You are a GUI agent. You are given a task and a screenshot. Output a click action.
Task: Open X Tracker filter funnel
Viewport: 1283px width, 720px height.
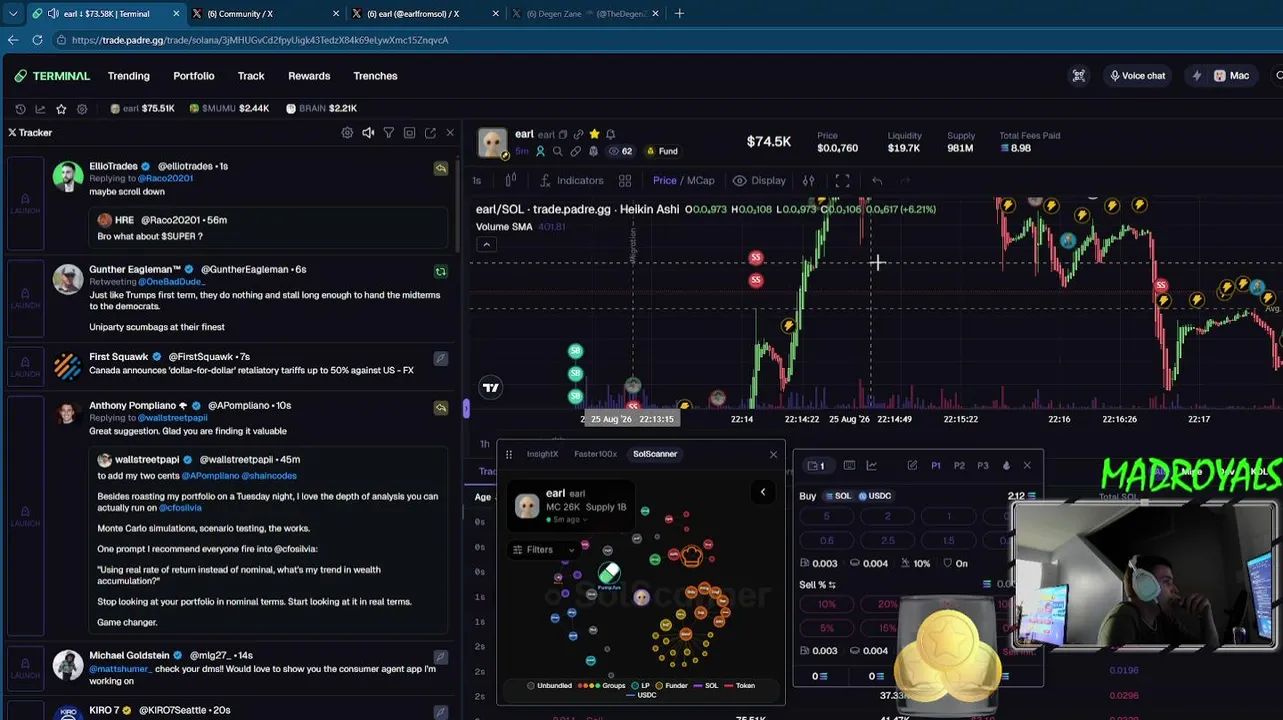(389, 133)
